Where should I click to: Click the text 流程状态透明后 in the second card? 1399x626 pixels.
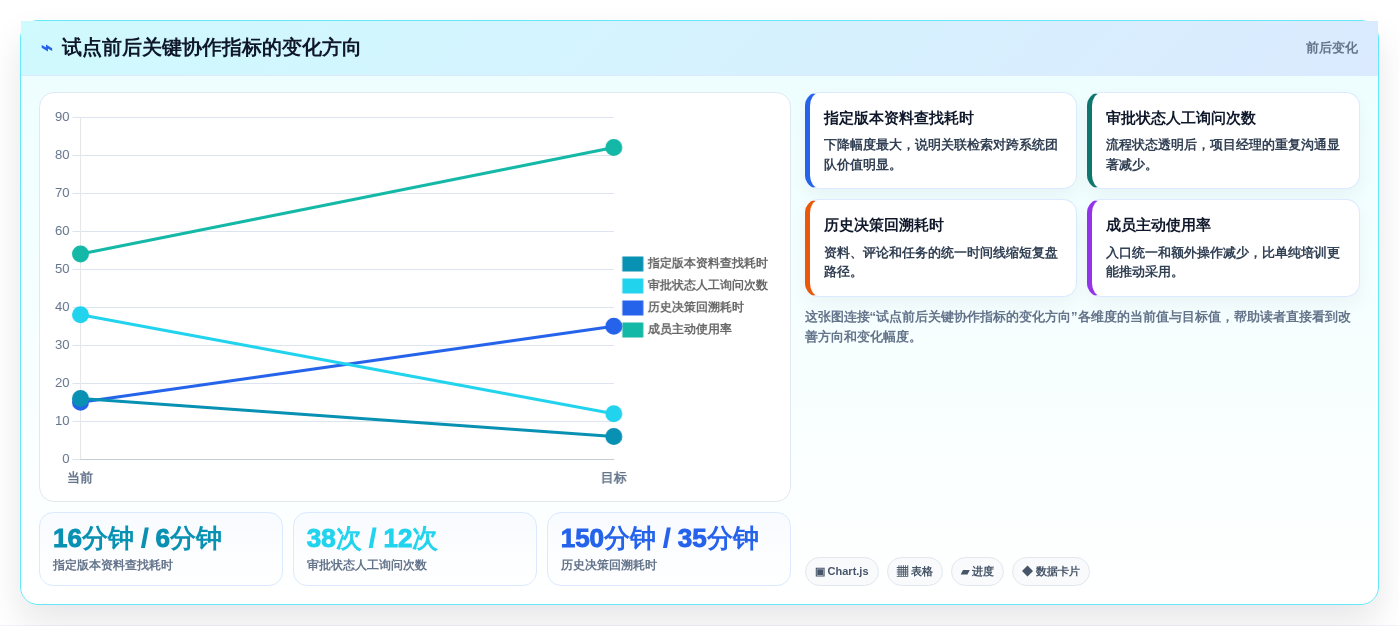(x=1151, y=145)
